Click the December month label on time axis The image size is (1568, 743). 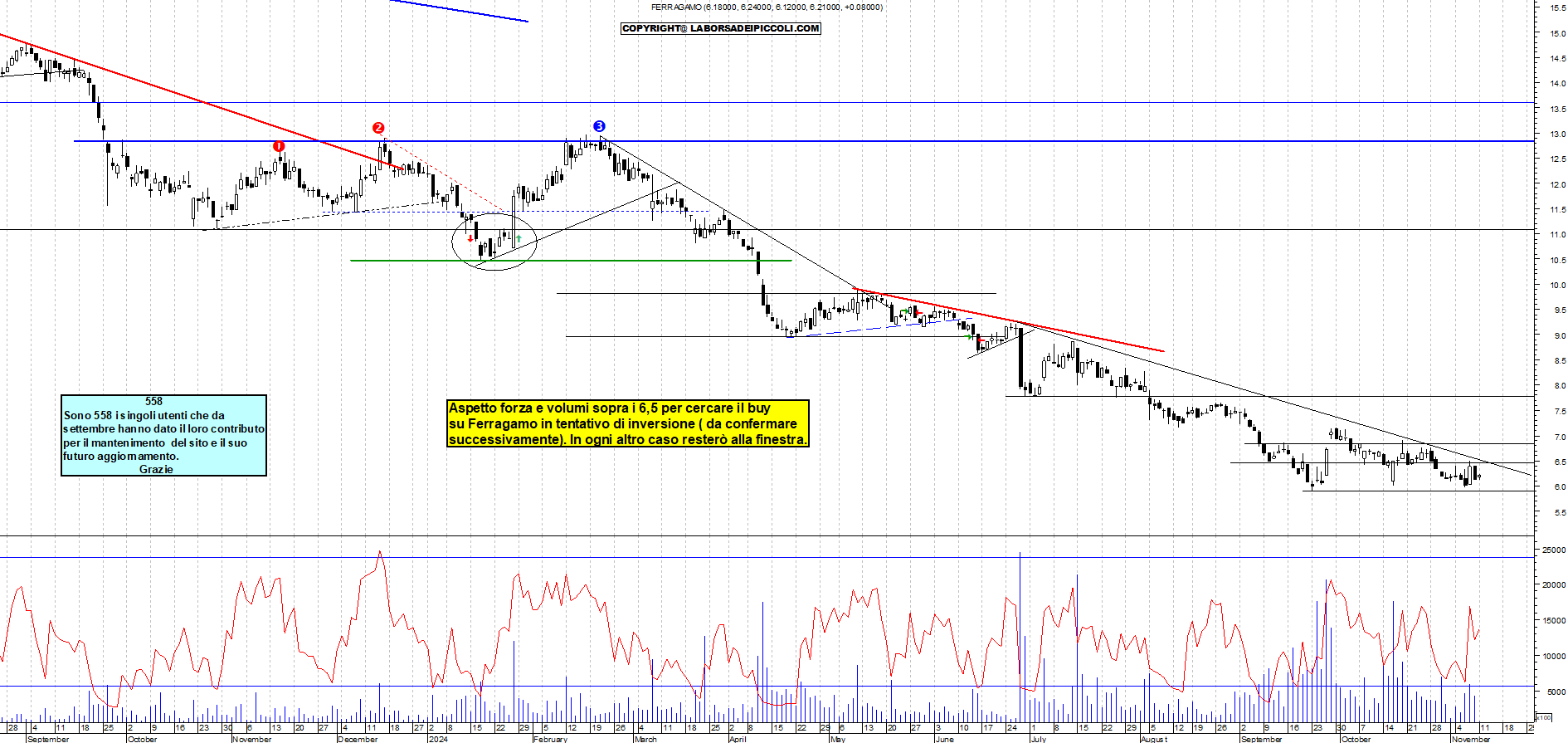358,739
